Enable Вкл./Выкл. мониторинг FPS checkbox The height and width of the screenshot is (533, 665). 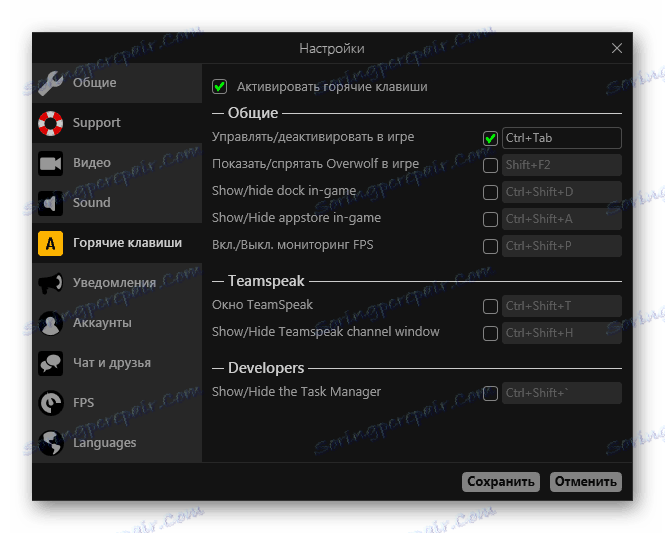coord(490,246)
